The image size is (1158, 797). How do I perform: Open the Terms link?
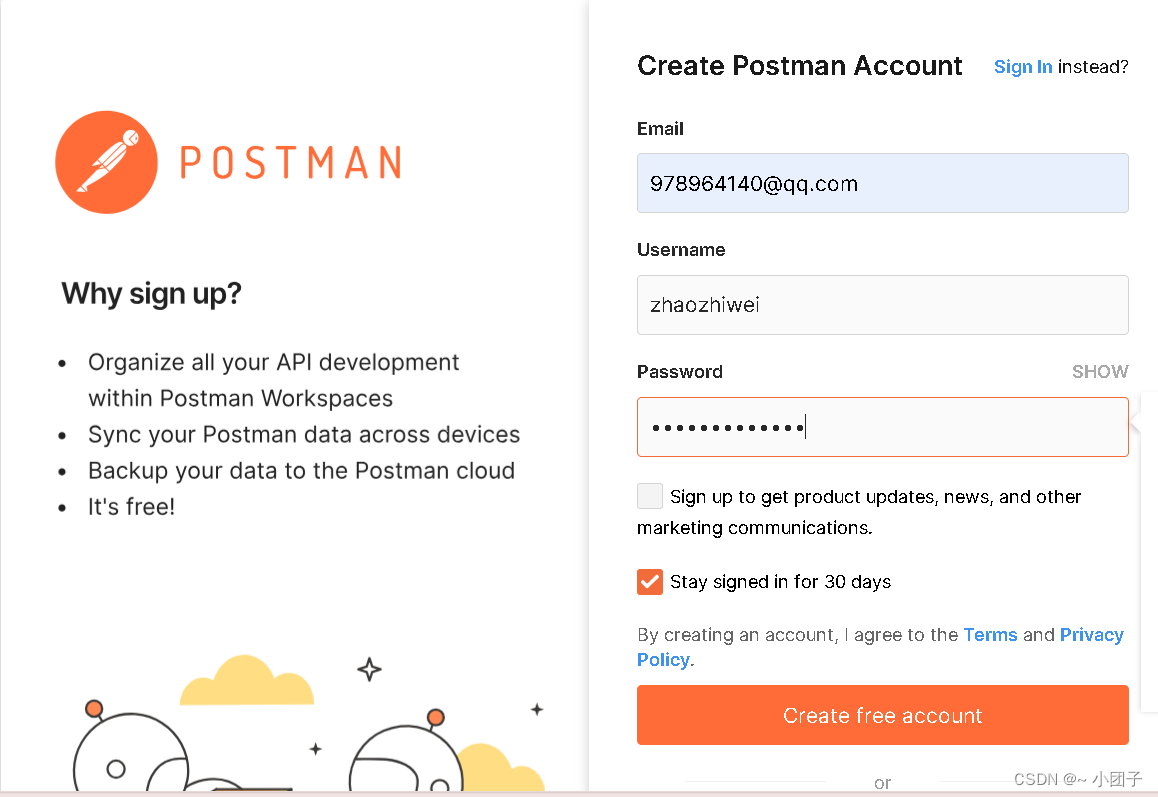coord(990,634)
